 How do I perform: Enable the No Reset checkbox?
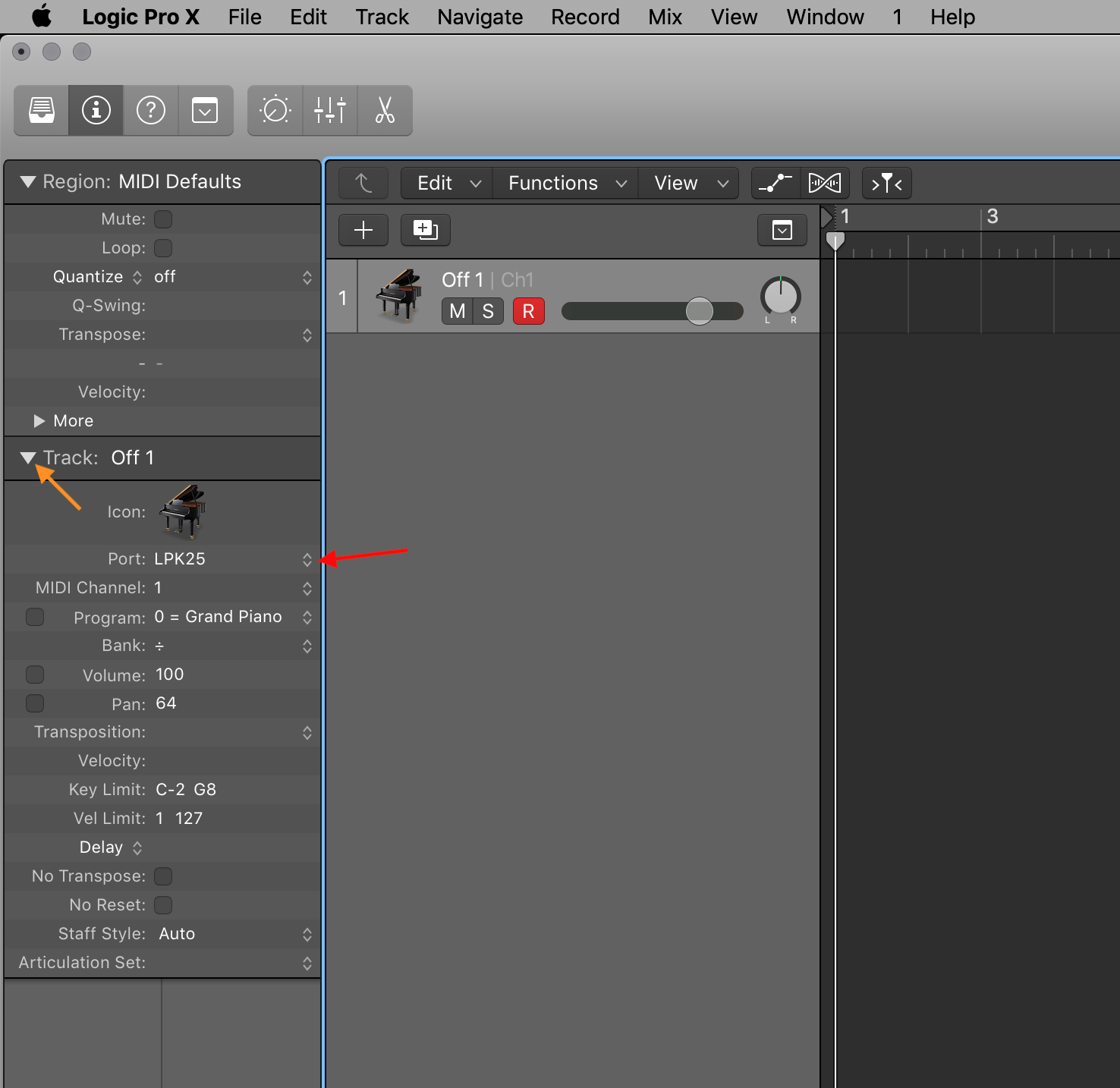point(163,905)
